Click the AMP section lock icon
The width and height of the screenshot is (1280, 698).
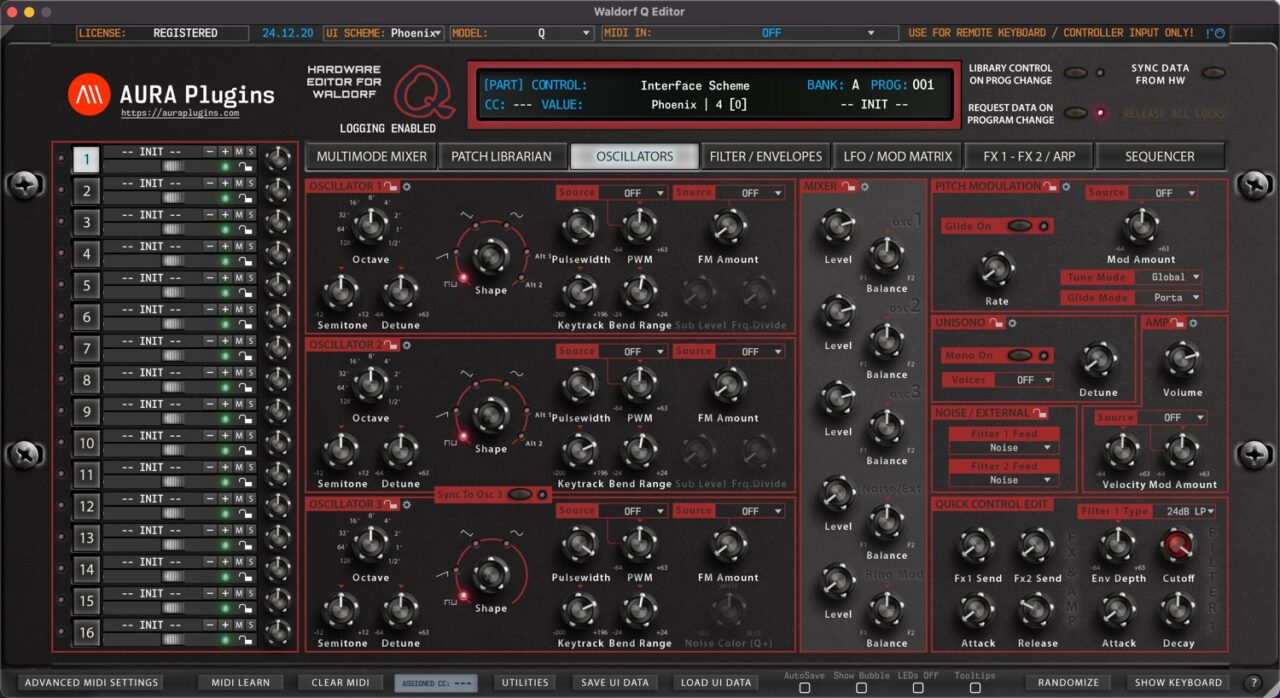(1178, 323)
